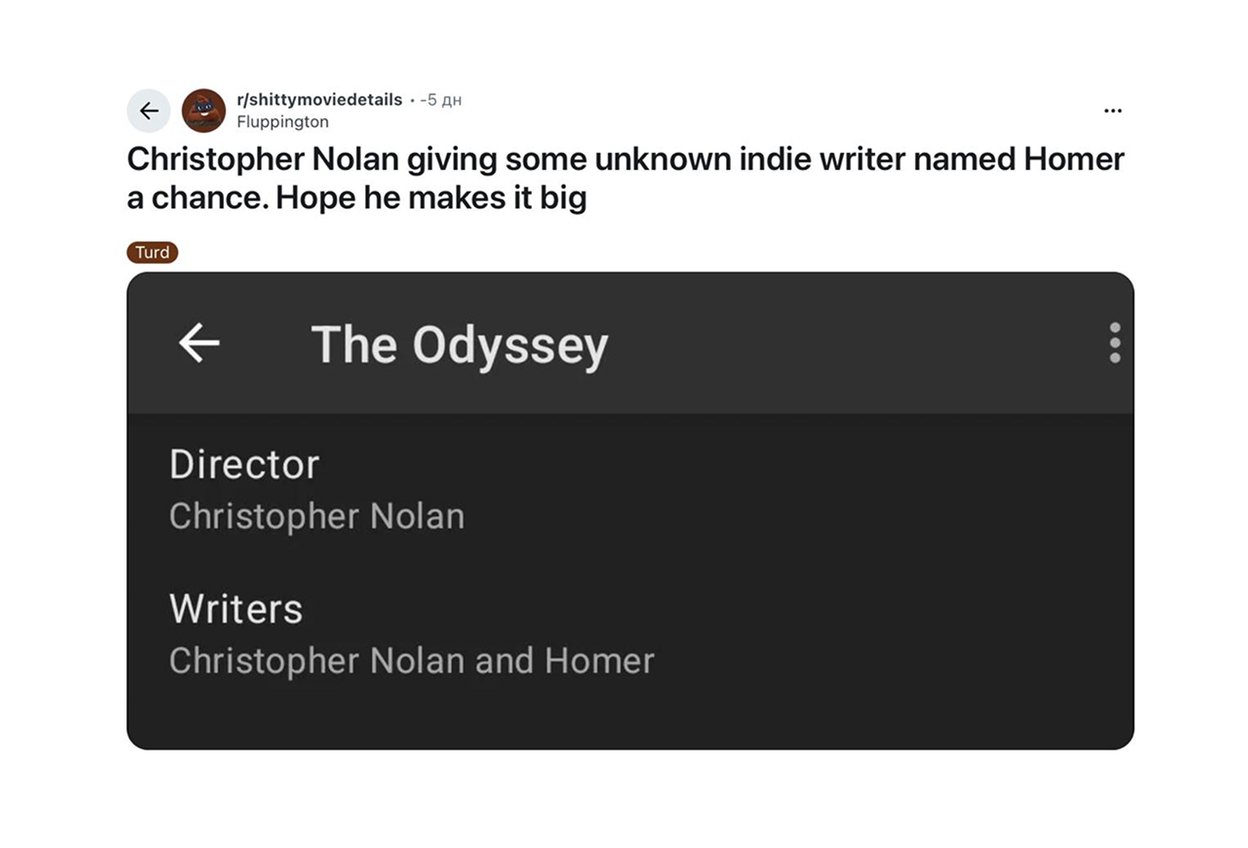This screenshot has width=1248, height=848.
Task: Select Christopher Nolan under Director
Action: [x=317, y=516]
